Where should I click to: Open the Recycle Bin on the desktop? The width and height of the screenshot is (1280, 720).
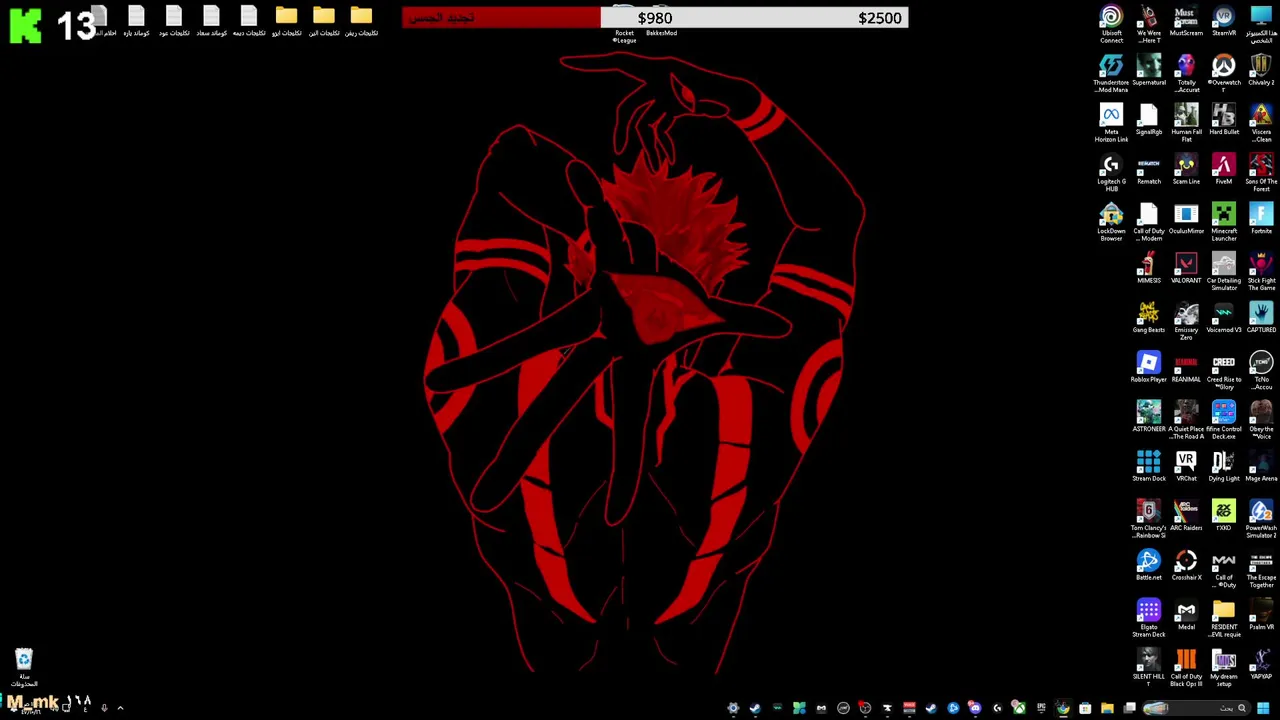point(24,668)
